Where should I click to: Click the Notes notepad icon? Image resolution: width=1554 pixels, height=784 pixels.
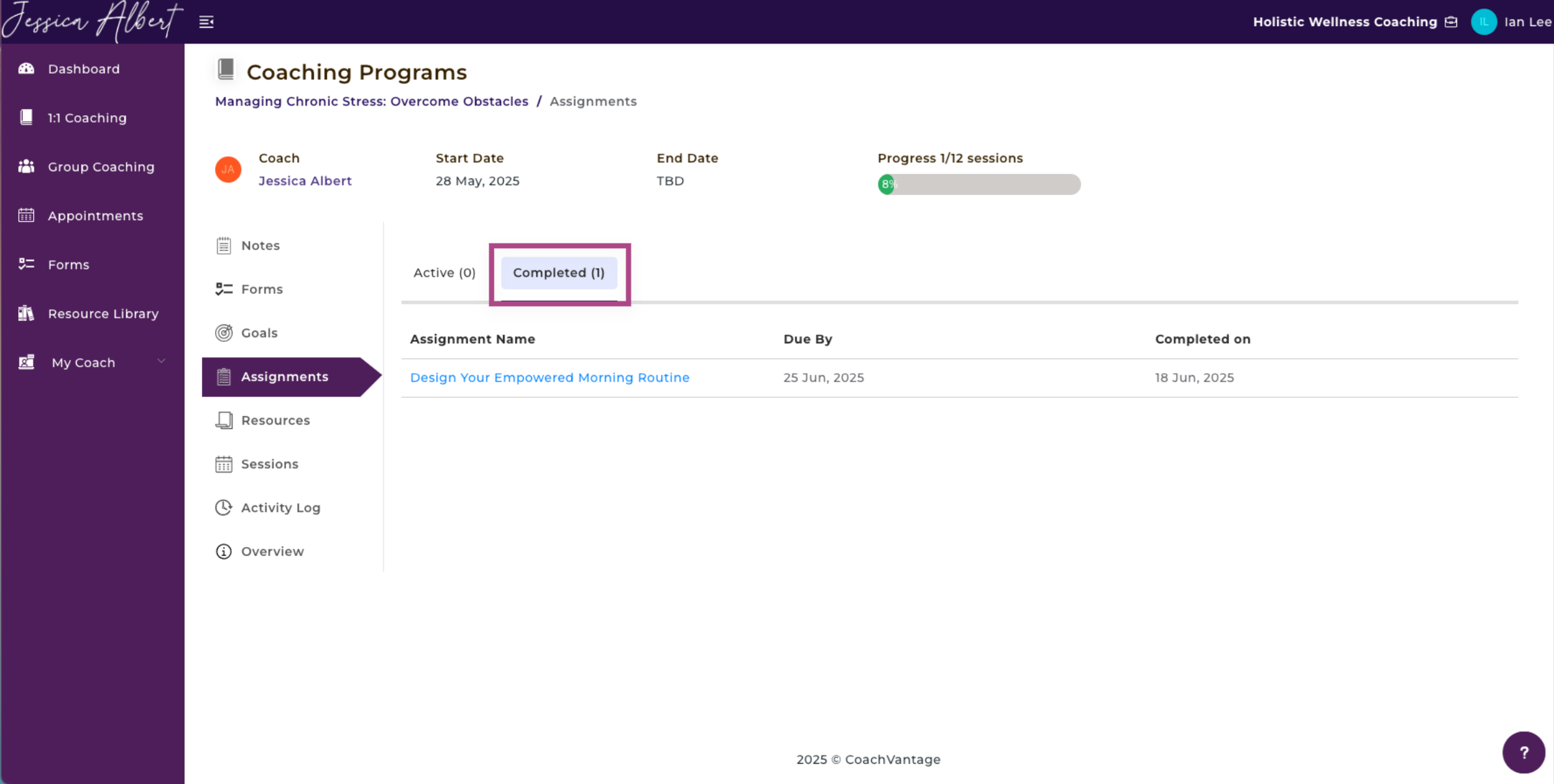(223, 245)
